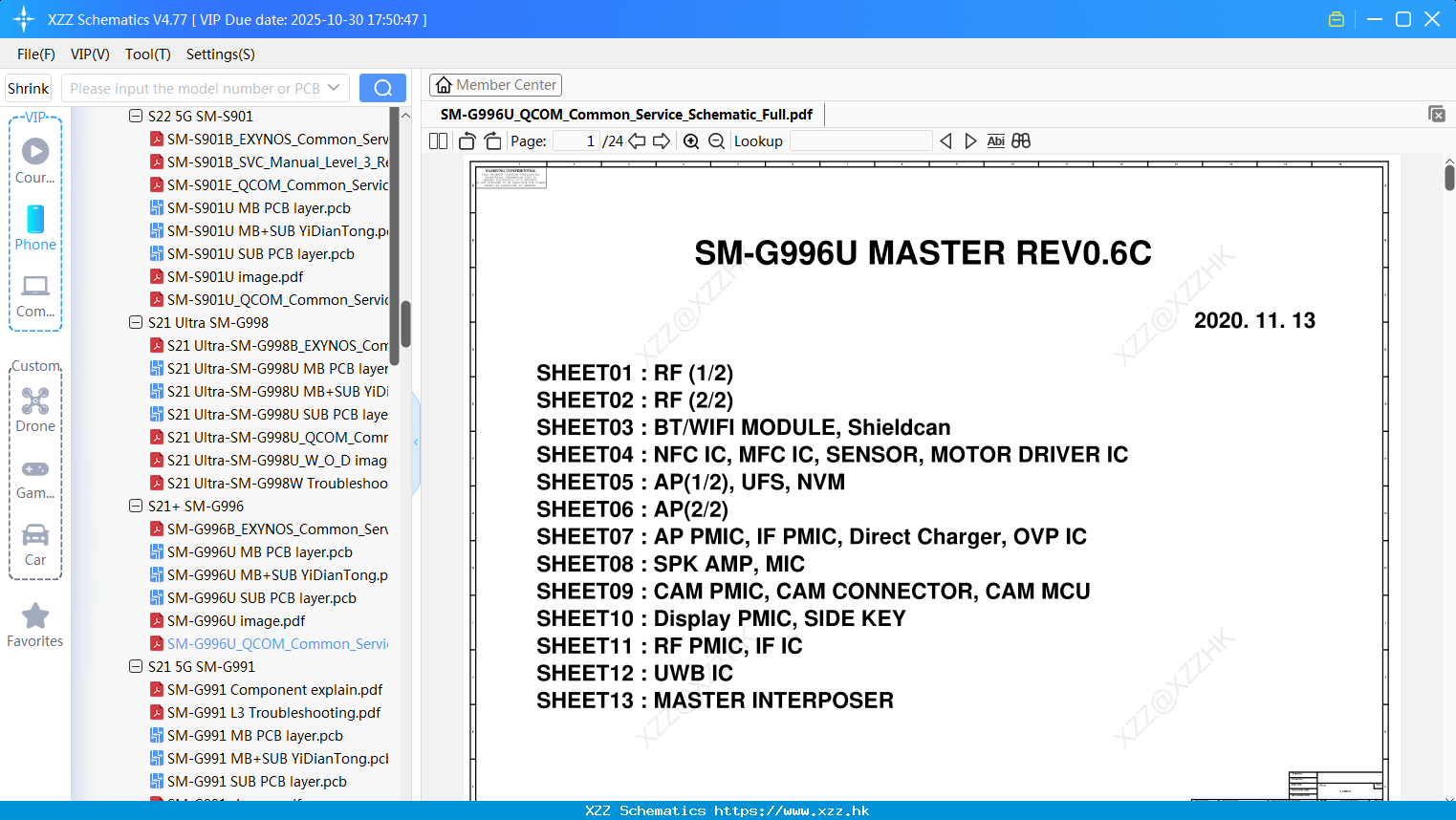Click the file tree vertical scrollbar
1456x820 pixels.
(x=405, y=325)
